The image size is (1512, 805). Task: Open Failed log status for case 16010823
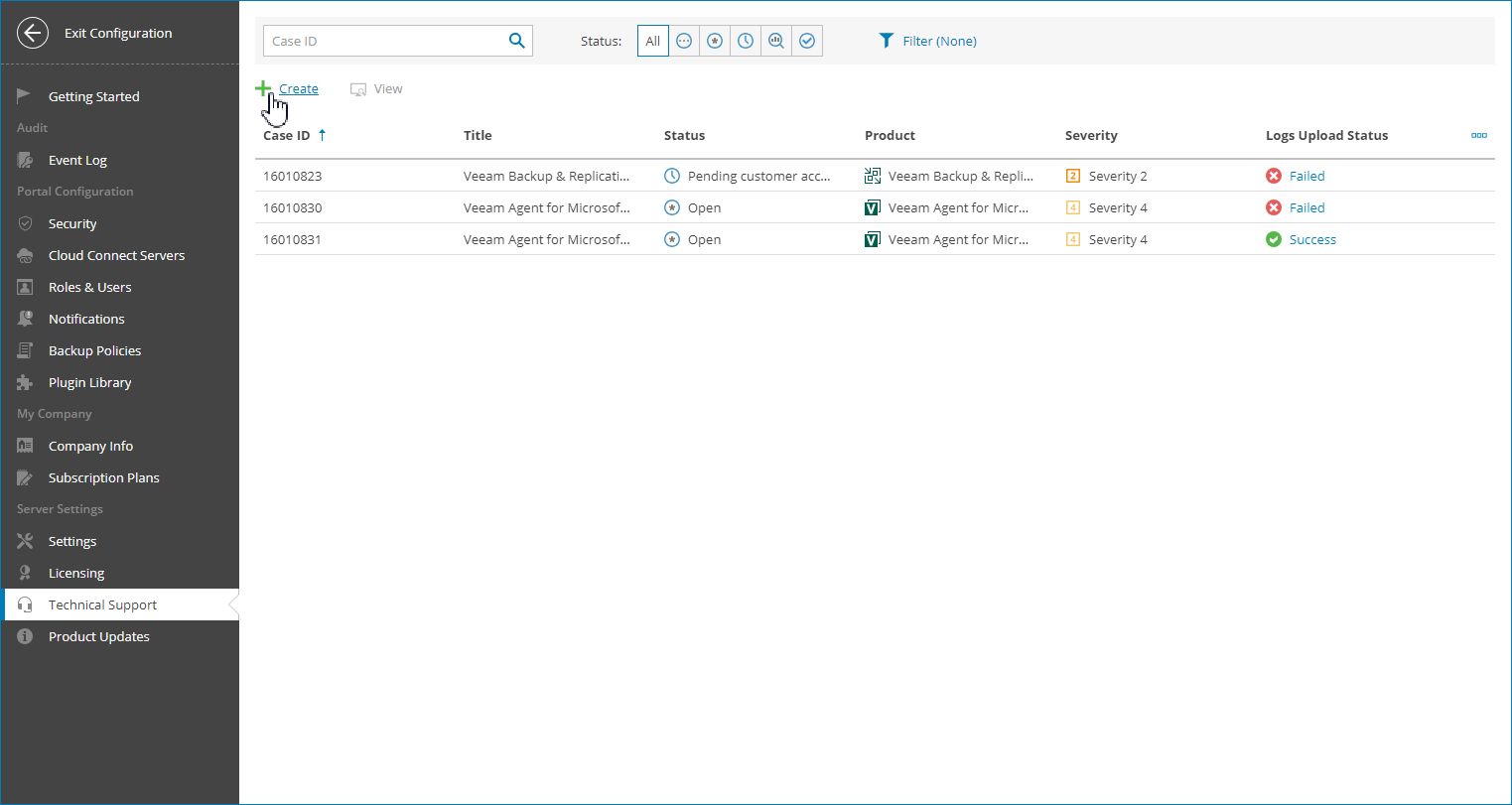tap(1306, 176)
